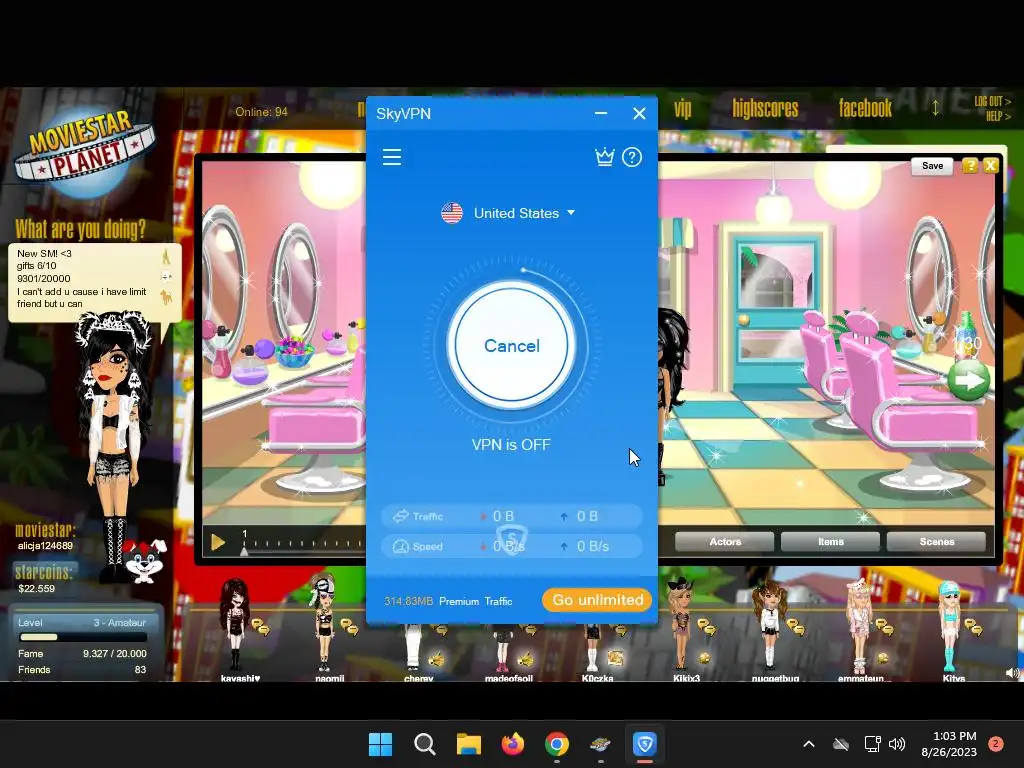Open taskbar Search
Screen dimensions: 1024x768
coord(424,744)
